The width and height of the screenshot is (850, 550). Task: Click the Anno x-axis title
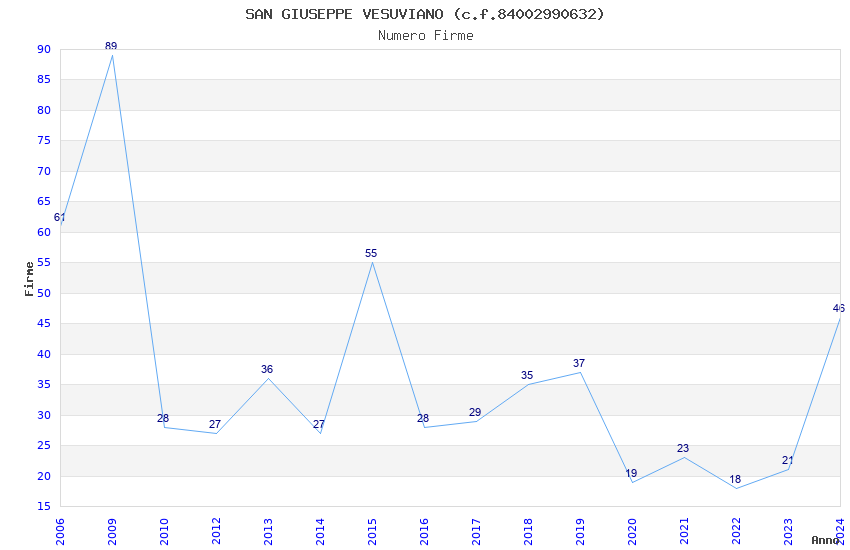tap(826, 540)
